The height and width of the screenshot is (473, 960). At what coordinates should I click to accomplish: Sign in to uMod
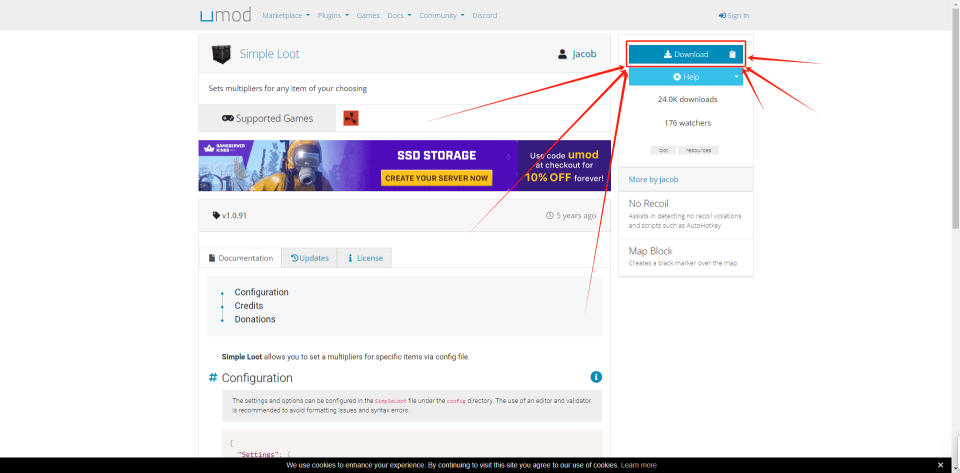tap(733, 15)
